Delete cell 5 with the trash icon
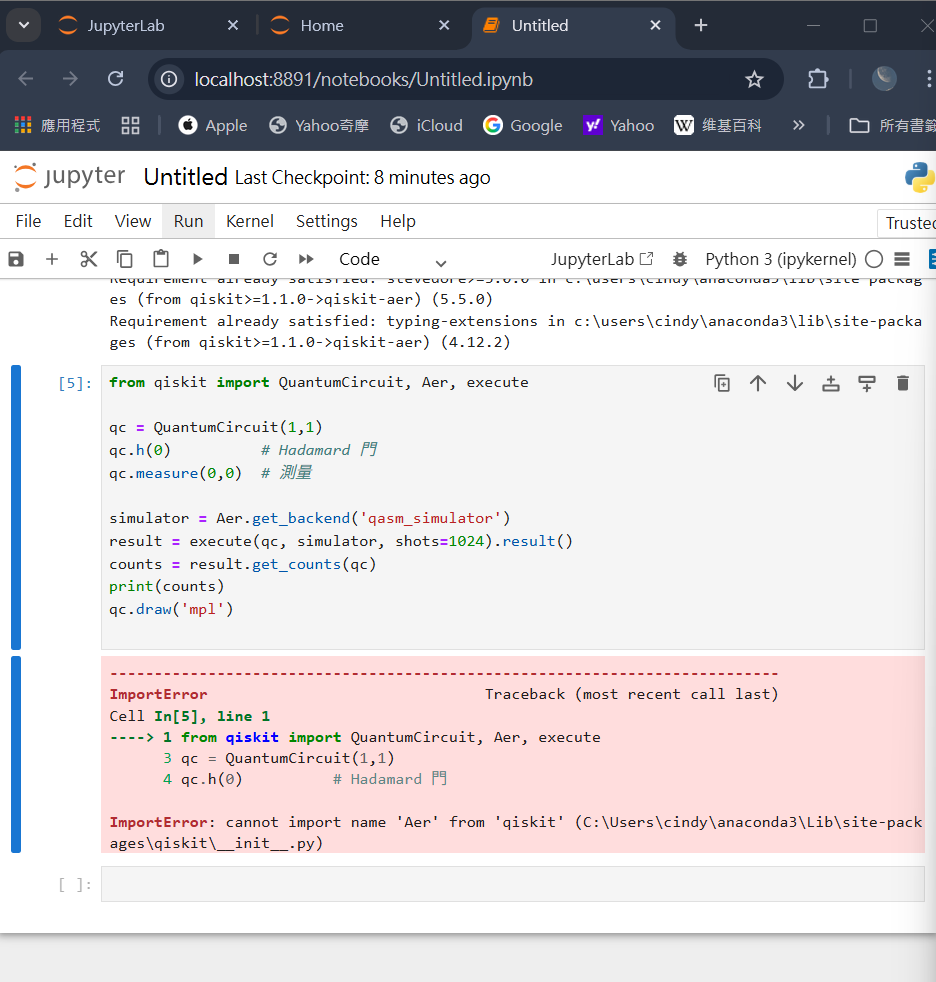936x982 pixels. pyautogui.click(x=903, y=383)
